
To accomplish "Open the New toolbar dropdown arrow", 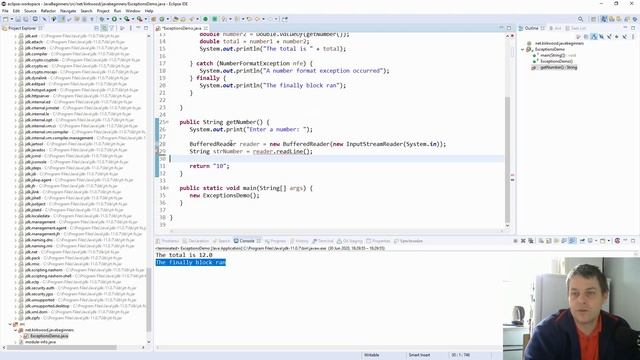I will [x=12, y=19].
